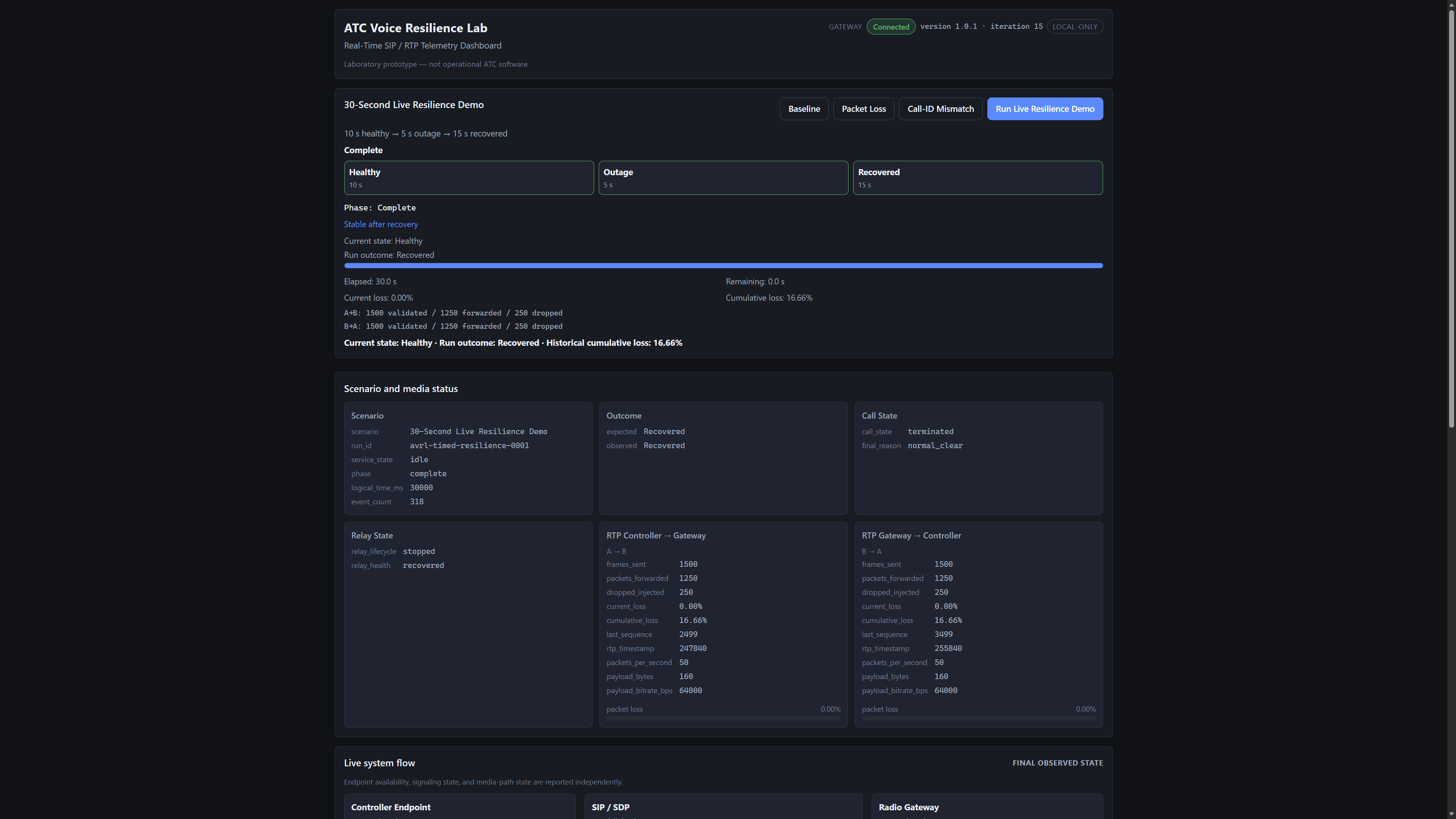Click Current loss: 0.00% in demo panel
Screen dimensions: 1456x819
tap(378, 298)
